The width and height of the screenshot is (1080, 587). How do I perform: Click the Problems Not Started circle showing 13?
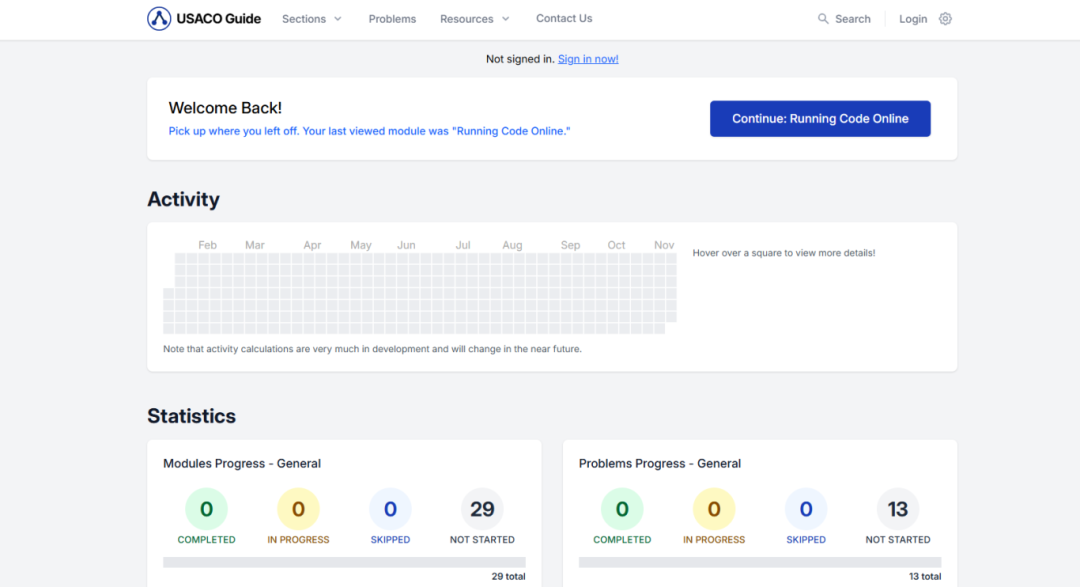tap(898, 509)
